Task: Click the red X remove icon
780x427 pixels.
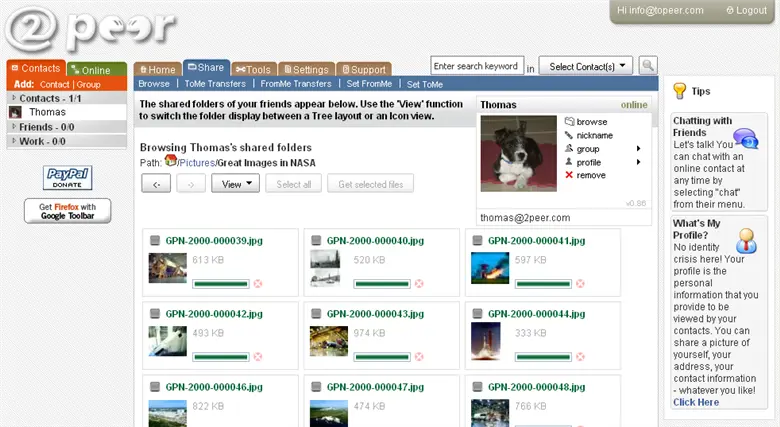Action: tap(569, 175)
